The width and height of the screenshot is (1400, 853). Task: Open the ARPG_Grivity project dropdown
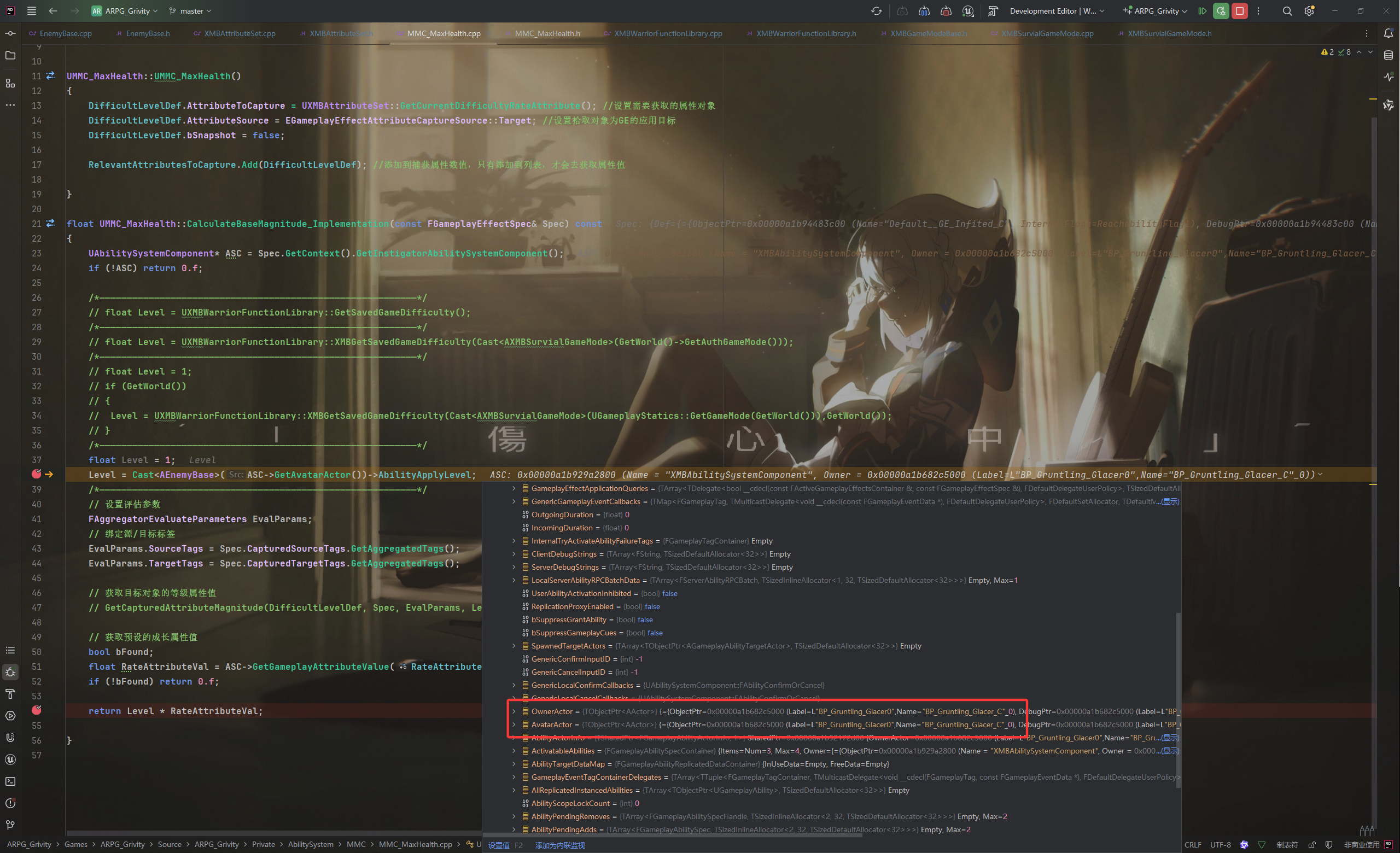(x=125, y=11)
